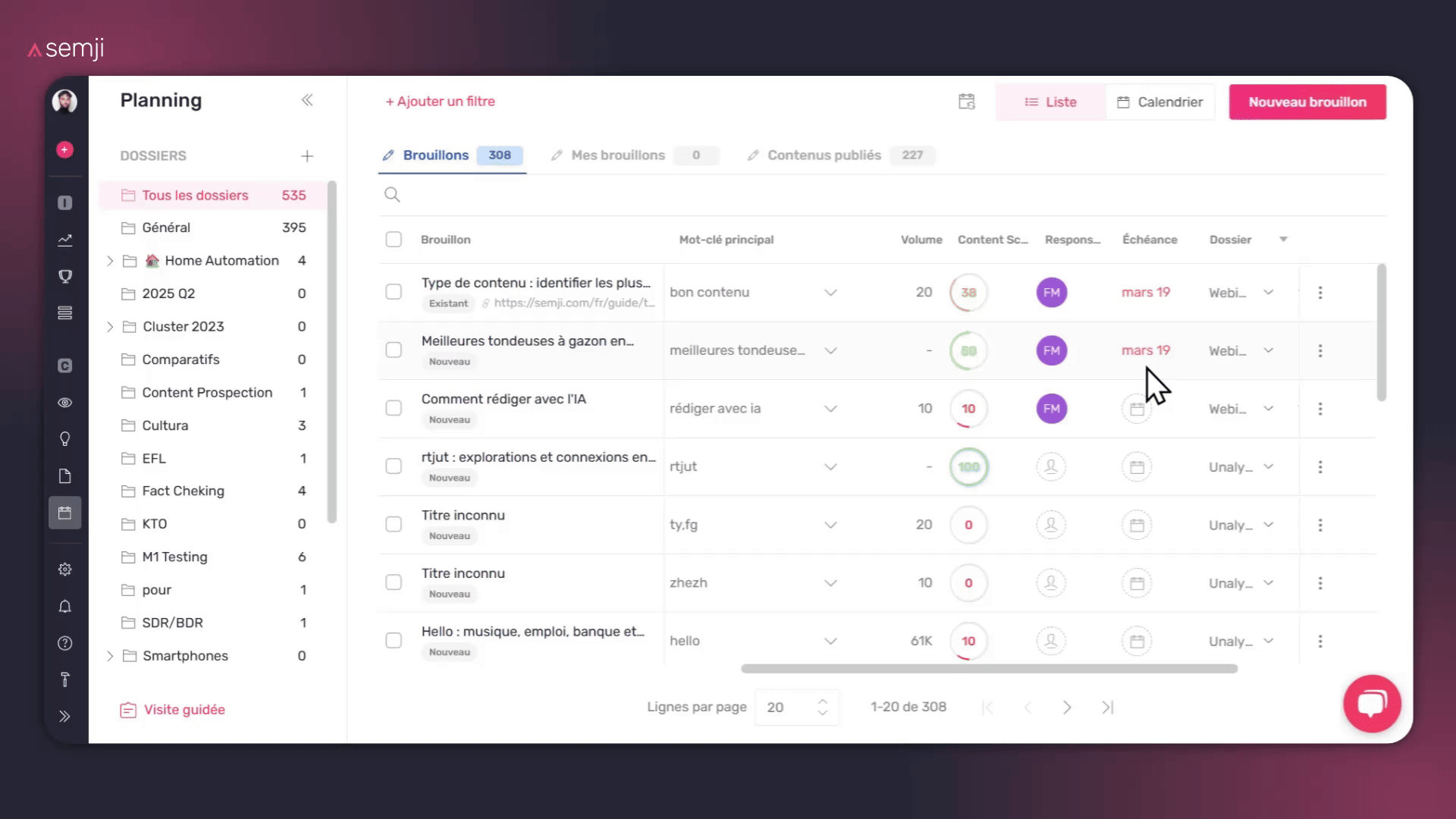Image resolution: width=1456 pixels, height=819 pixels.
Task: Check the rtjut draft row
Action: (394, 466)
